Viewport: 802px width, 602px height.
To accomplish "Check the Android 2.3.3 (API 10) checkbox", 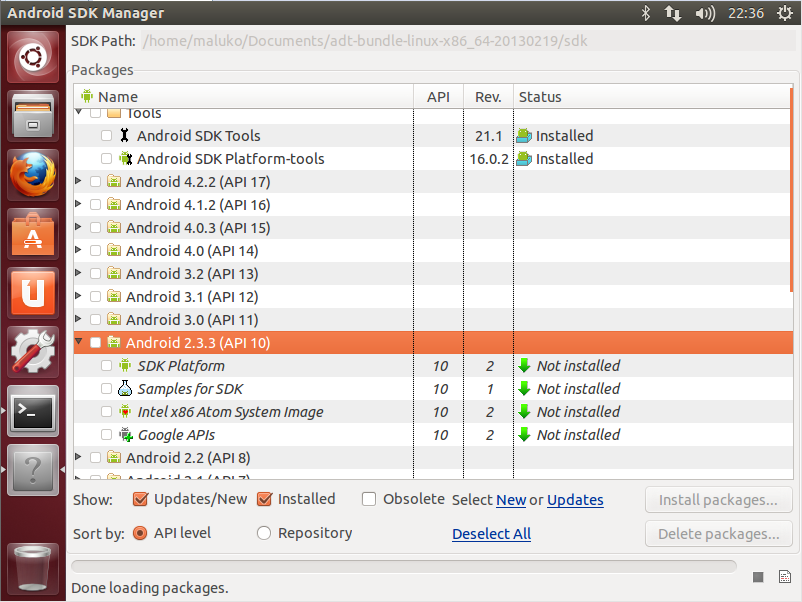I will (95, 343).
